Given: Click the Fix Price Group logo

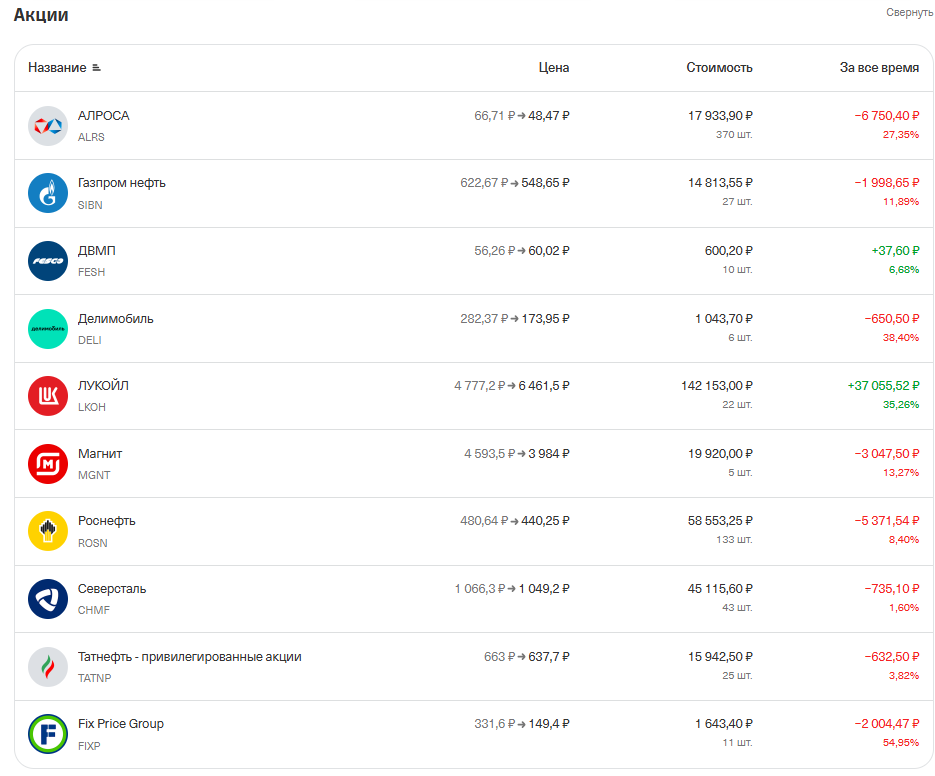Looking at the screenshot, I should point(48,734).
